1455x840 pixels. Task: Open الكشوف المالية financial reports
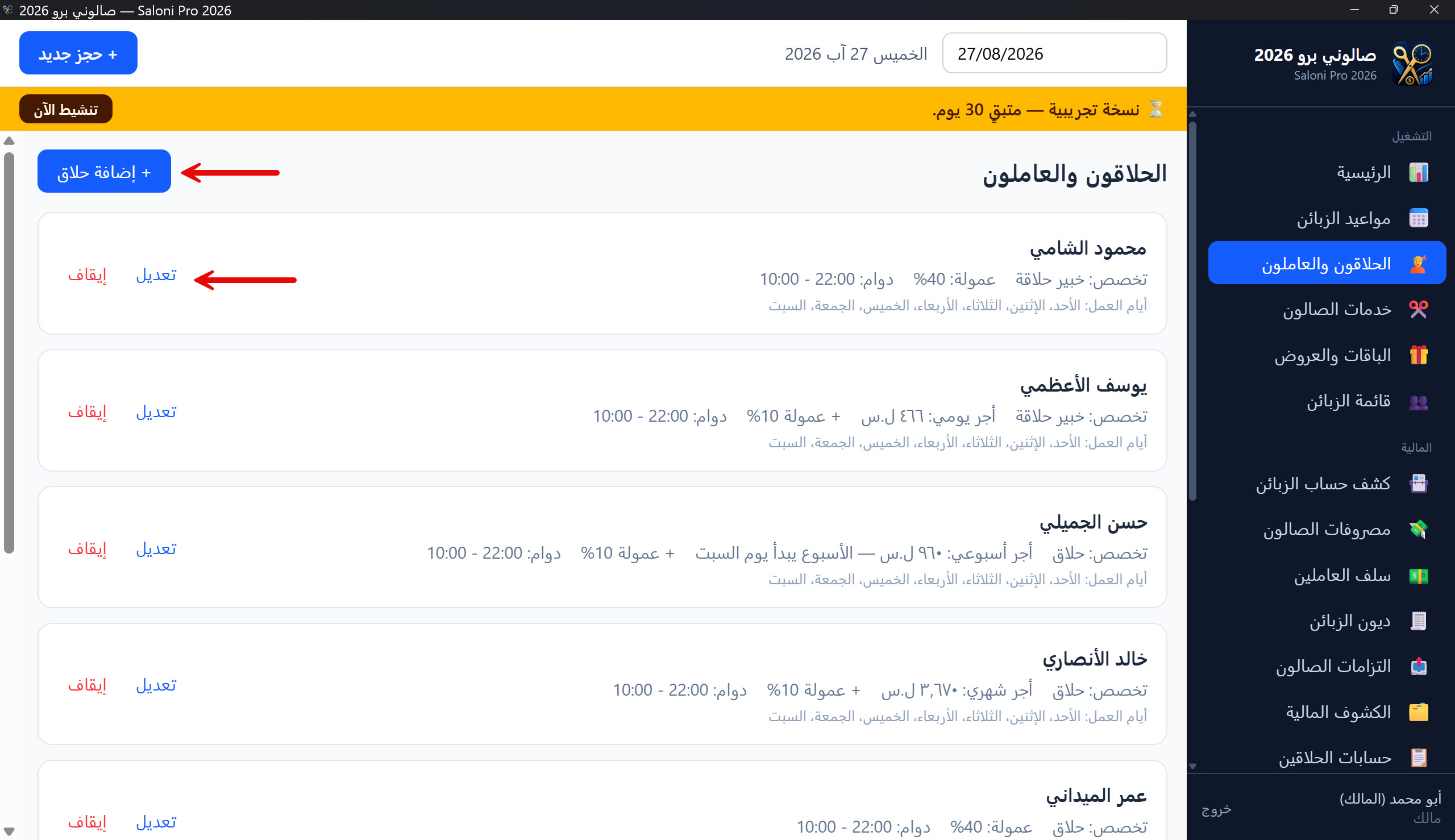[x=1327, y=712]
